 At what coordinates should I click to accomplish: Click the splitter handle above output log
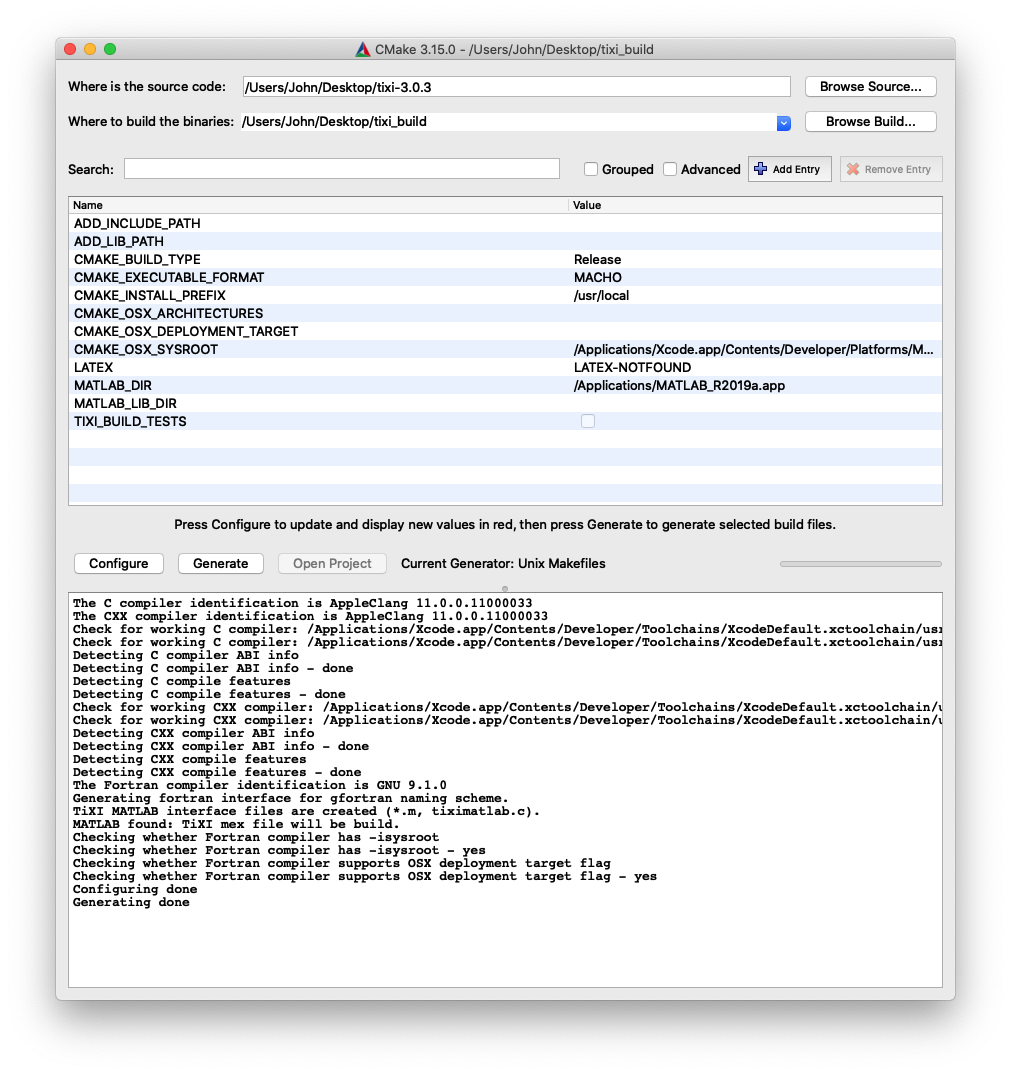505,588
